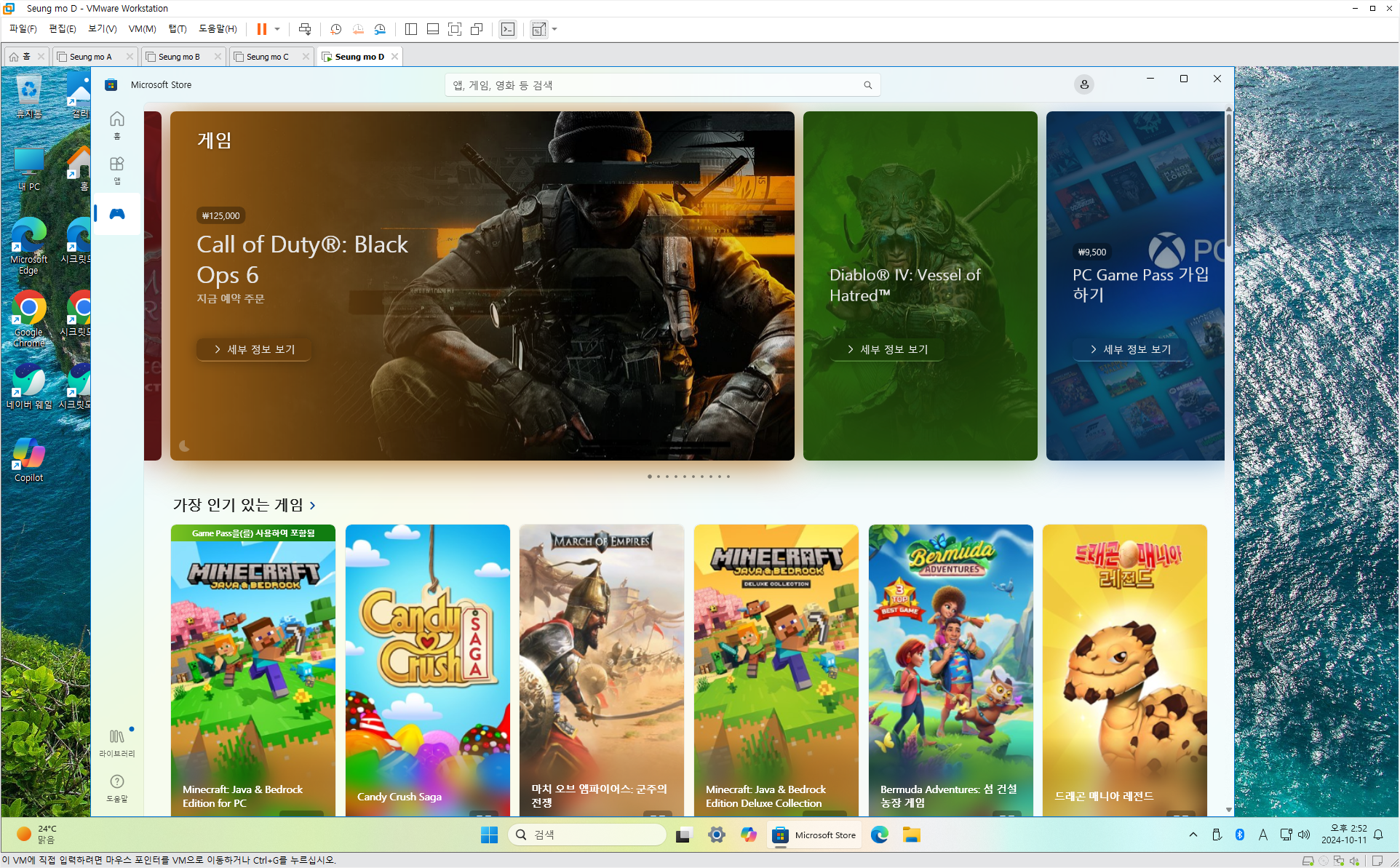
Task: Show hidden system tray icons chevron
Action: point(1193,835)
